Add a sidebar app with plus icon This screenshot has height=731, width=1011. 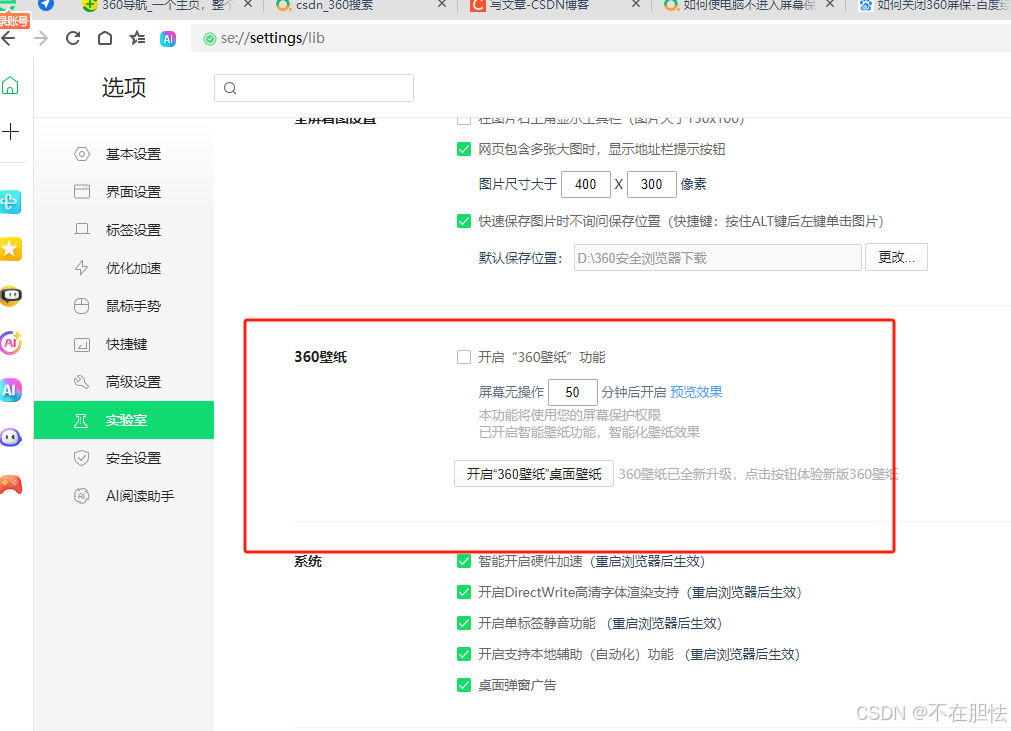pyautogui.click(x=10, y=132)
